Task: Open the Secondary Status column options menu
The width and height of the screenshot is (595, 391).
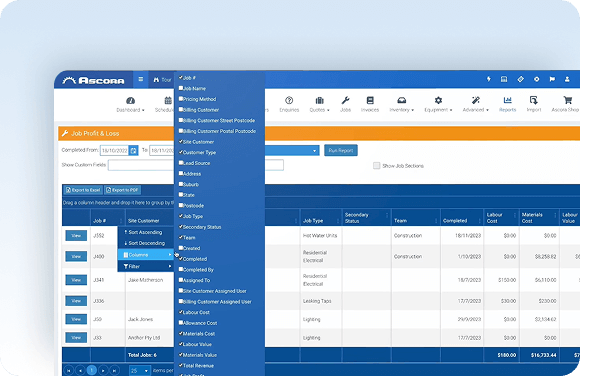Action: point(387,215)
